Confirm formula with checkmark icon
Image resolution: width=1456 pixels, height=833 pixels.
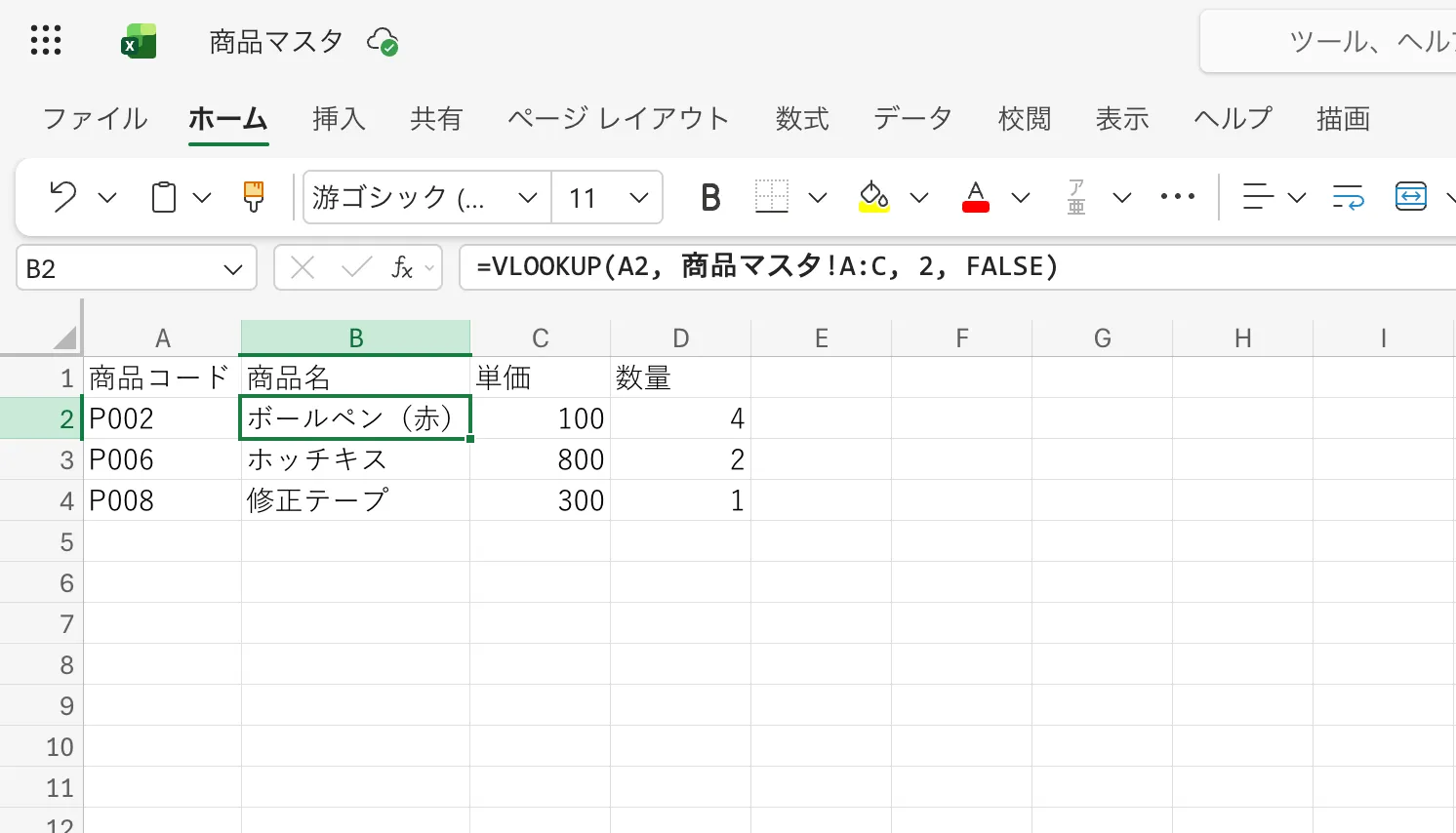356,267
